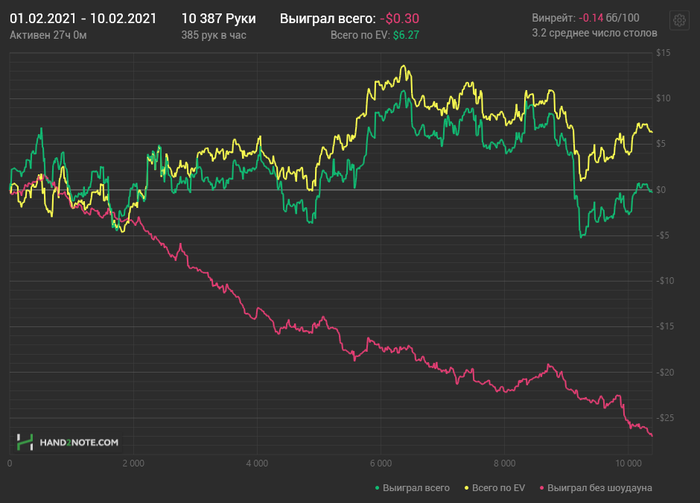
Task: Click the '10 000' x-axis label
Action: point(629,464)
